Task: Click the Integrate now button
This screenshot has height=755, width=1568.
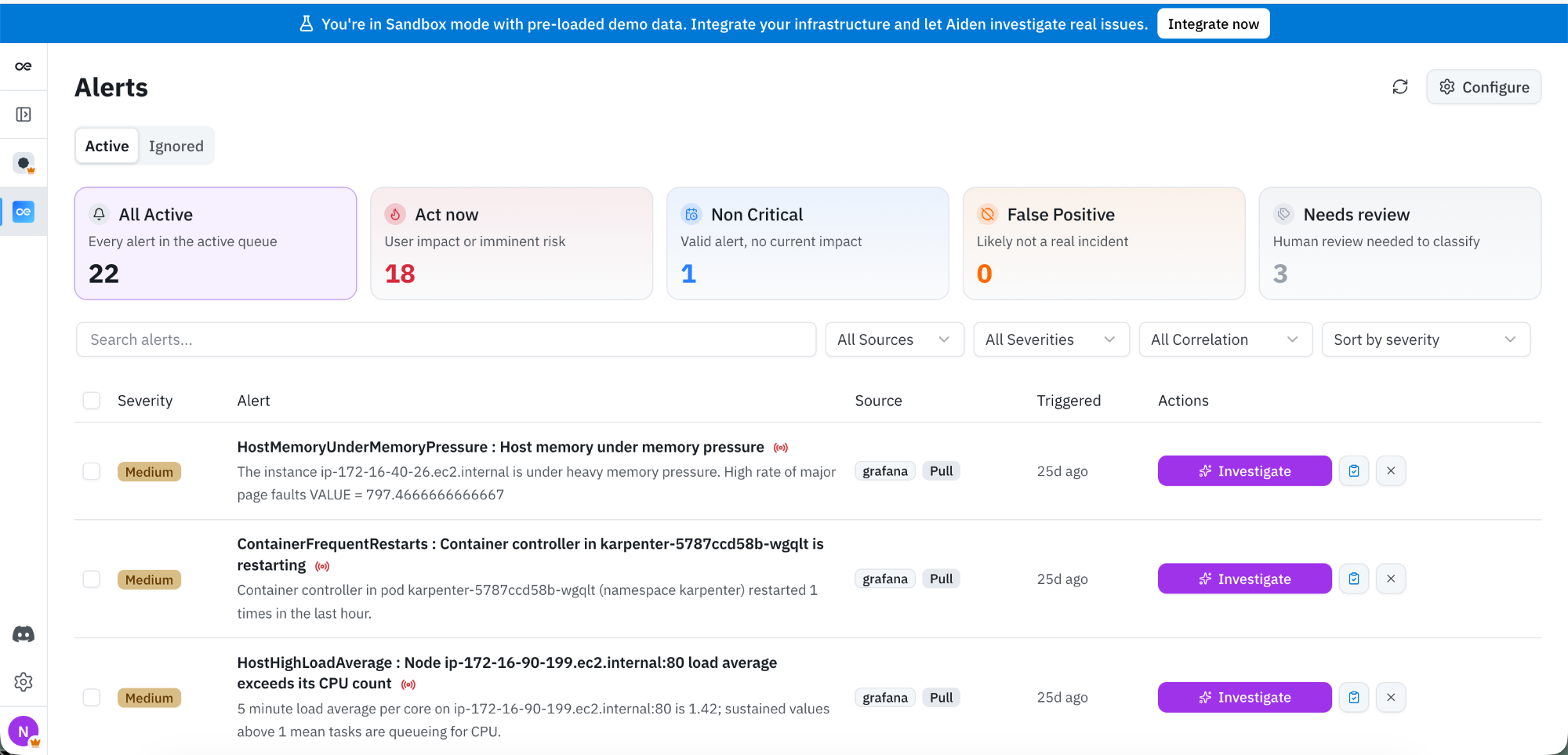Action: tap(1213, 24)
